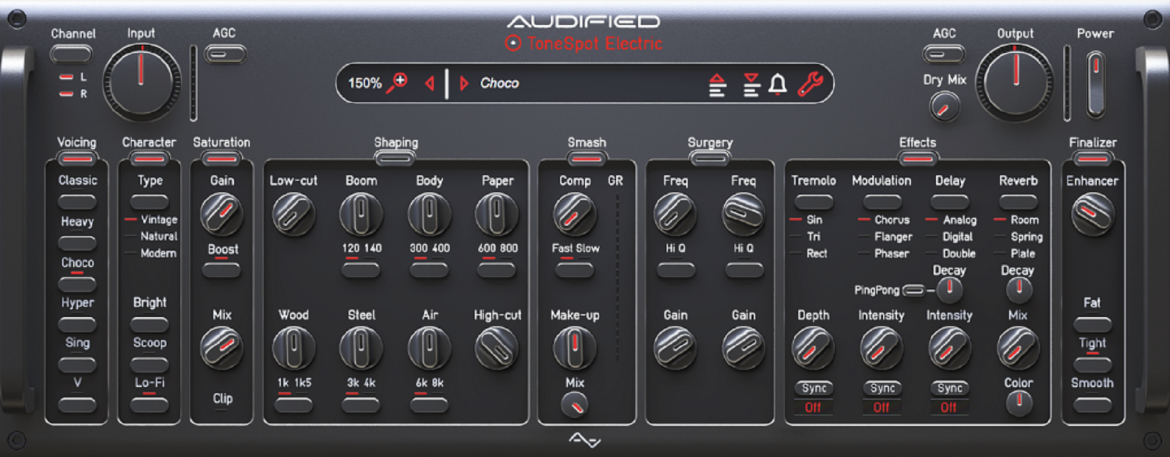Enable or disable the Voicing section
The width and height of the screenshot is (1170, 457).
click(x=78, y=158)
